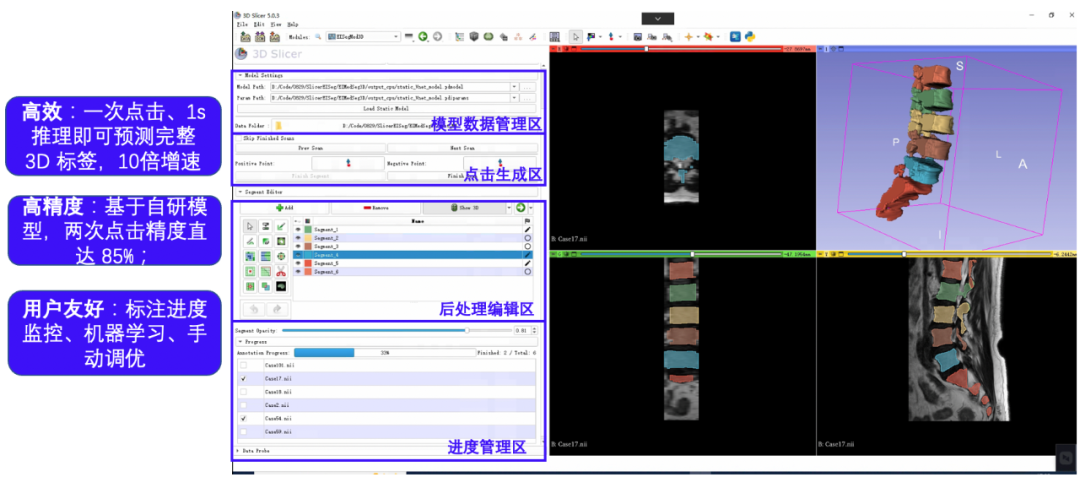
Task: Click the screenshot capture toolbar icon
Action: (x=638, y=36)
